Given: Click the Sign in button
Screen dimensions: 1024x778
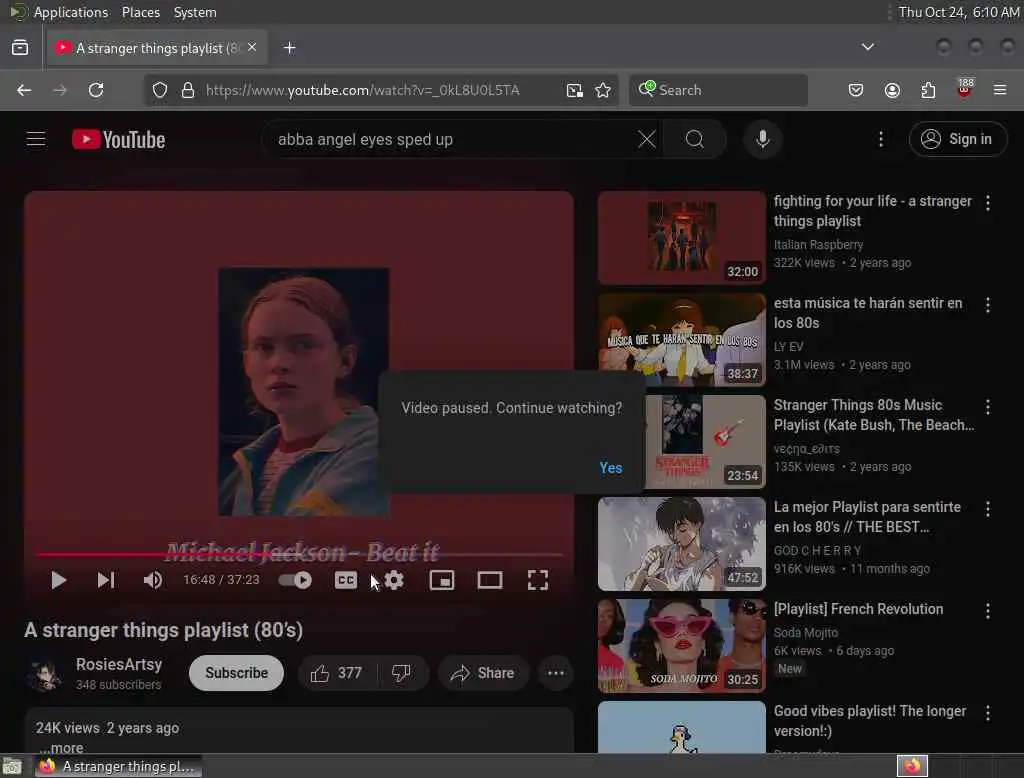Looking at the screenshot, I should click(958, 139).
